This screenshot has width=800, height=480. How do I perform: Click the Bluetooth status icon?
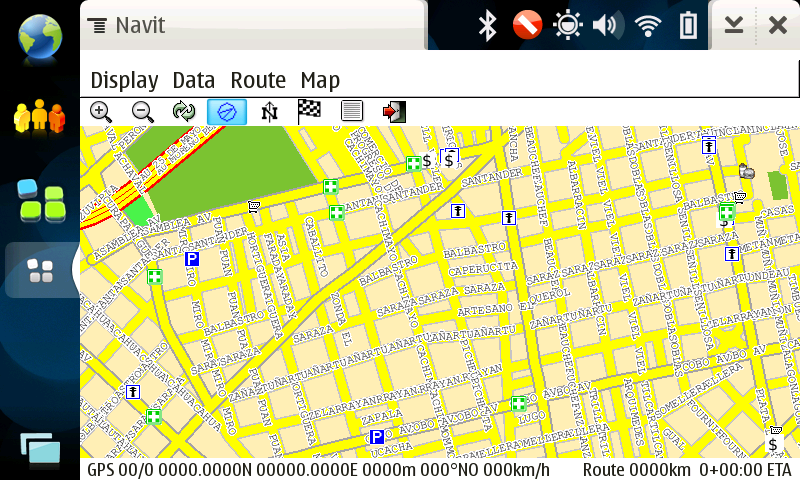(x=487, y=25)
